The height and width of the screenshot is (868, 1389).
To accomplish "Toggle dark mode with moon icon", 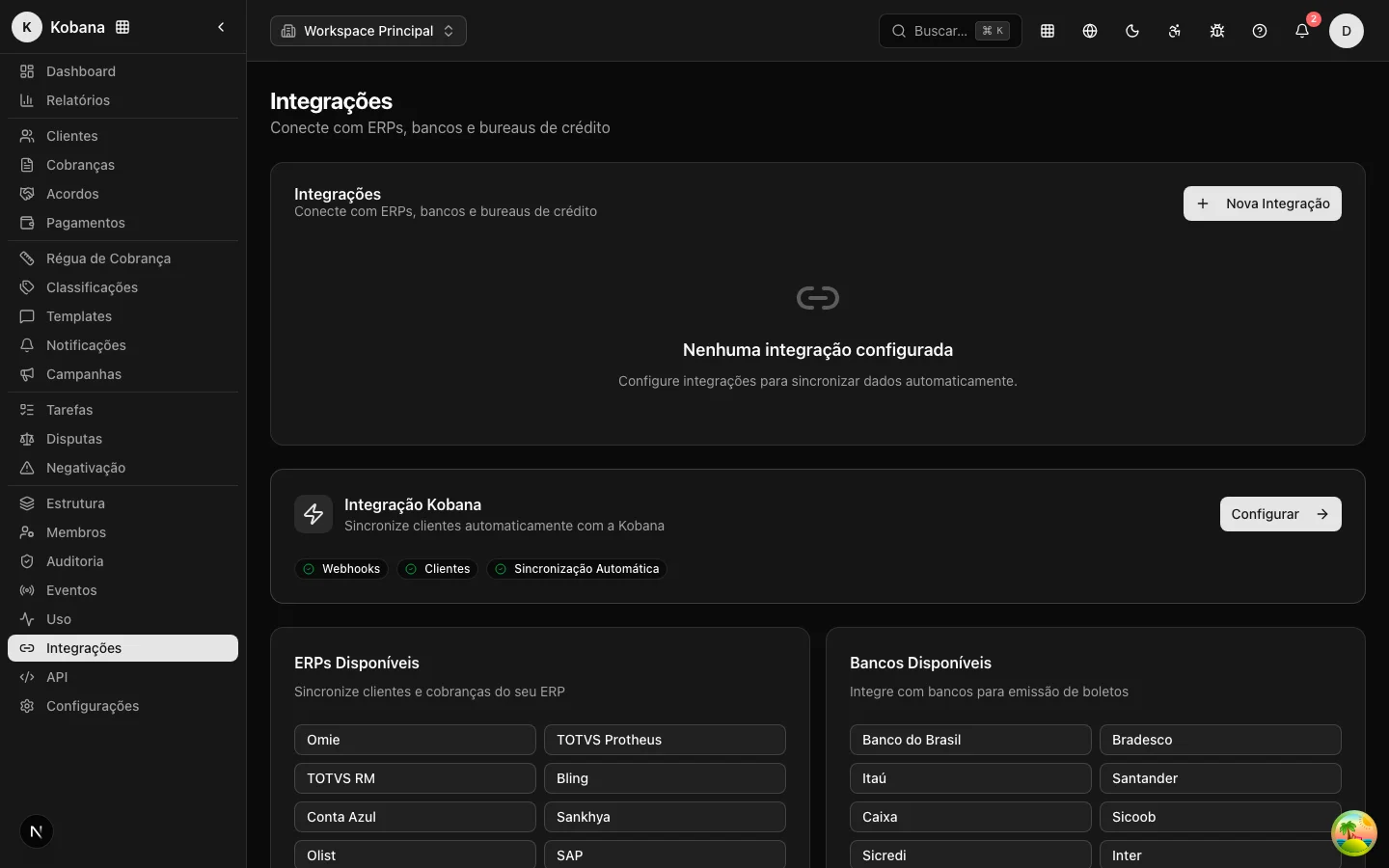I will pos(1132,31).
